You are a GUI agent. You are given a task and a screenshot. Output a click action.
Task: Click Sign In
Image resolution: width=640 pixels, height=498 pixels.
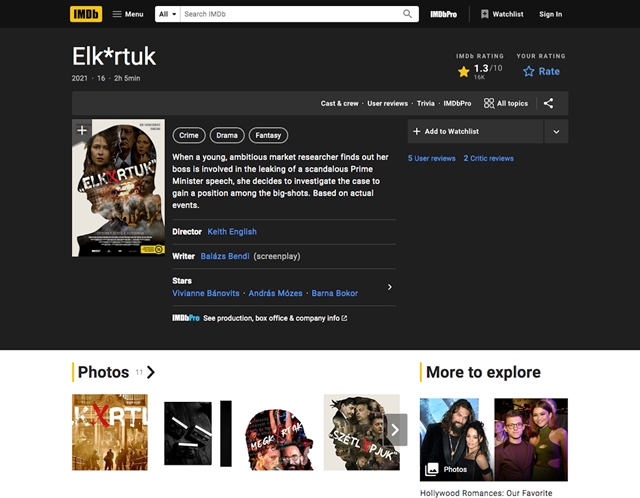(550, 14)
